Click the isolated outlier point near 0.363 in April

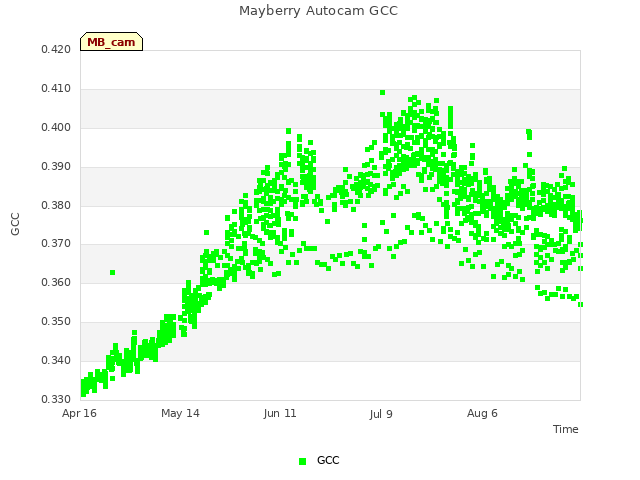113,272
